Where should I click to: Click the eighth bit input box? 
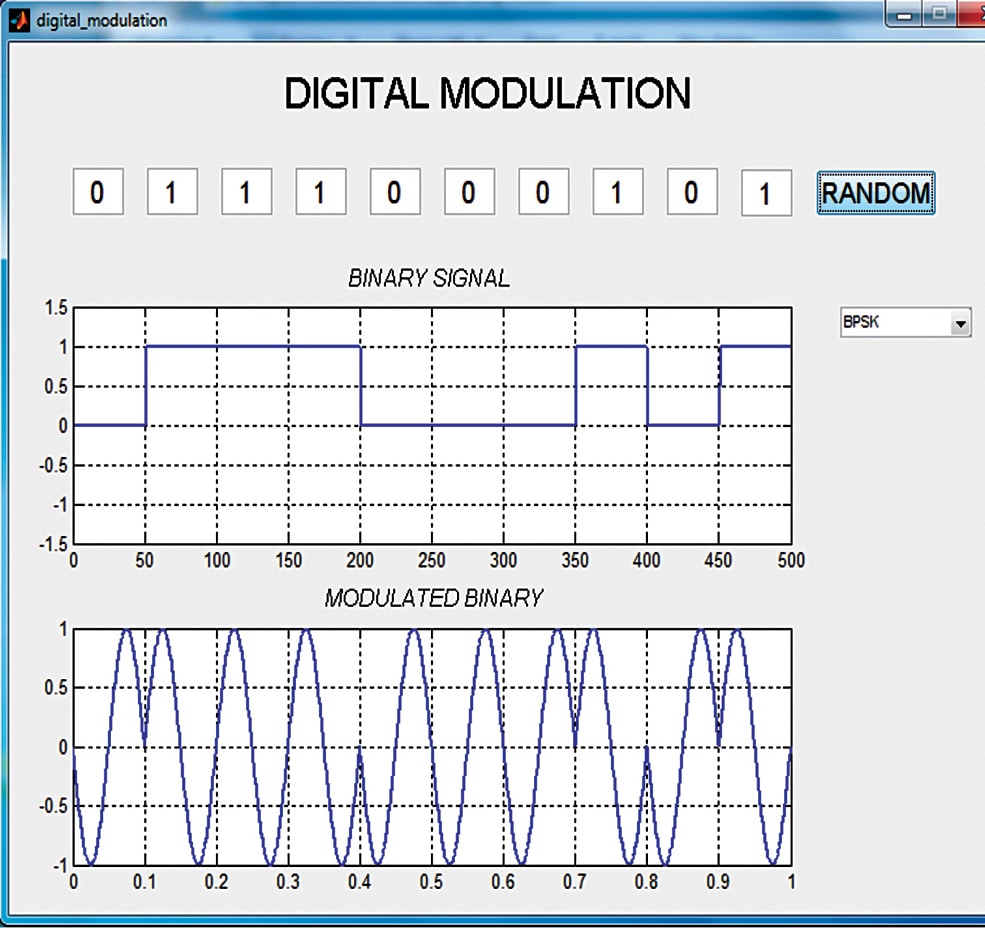617,191
